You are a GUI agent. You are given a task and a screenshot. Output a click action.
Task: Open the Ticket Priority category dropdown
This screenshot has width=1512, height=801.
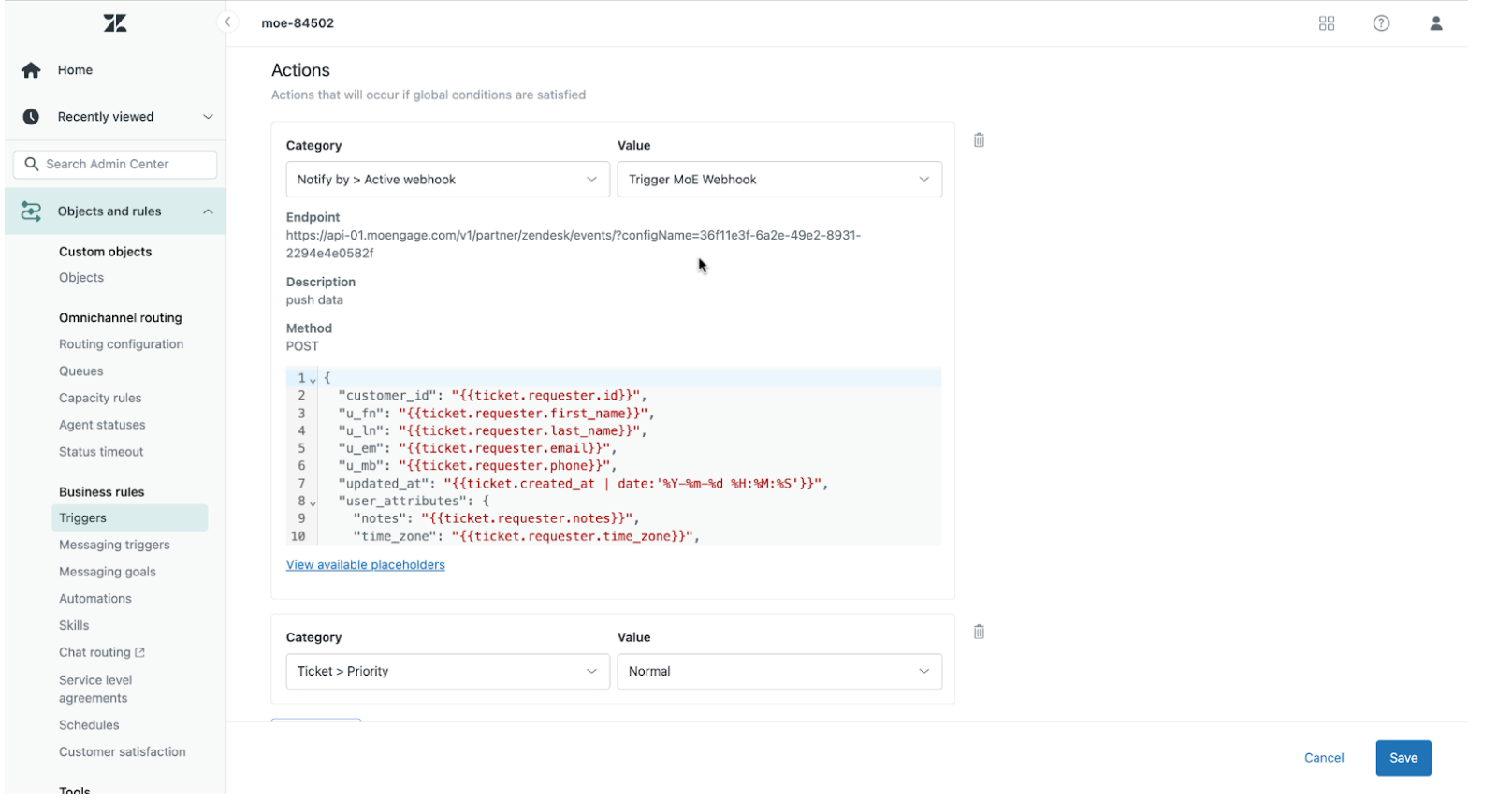(x=447, y=672)
